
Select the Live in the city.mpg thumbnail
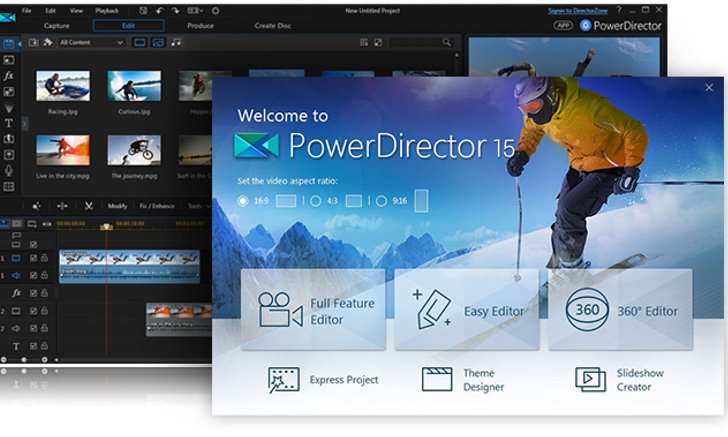click(63, 150)
